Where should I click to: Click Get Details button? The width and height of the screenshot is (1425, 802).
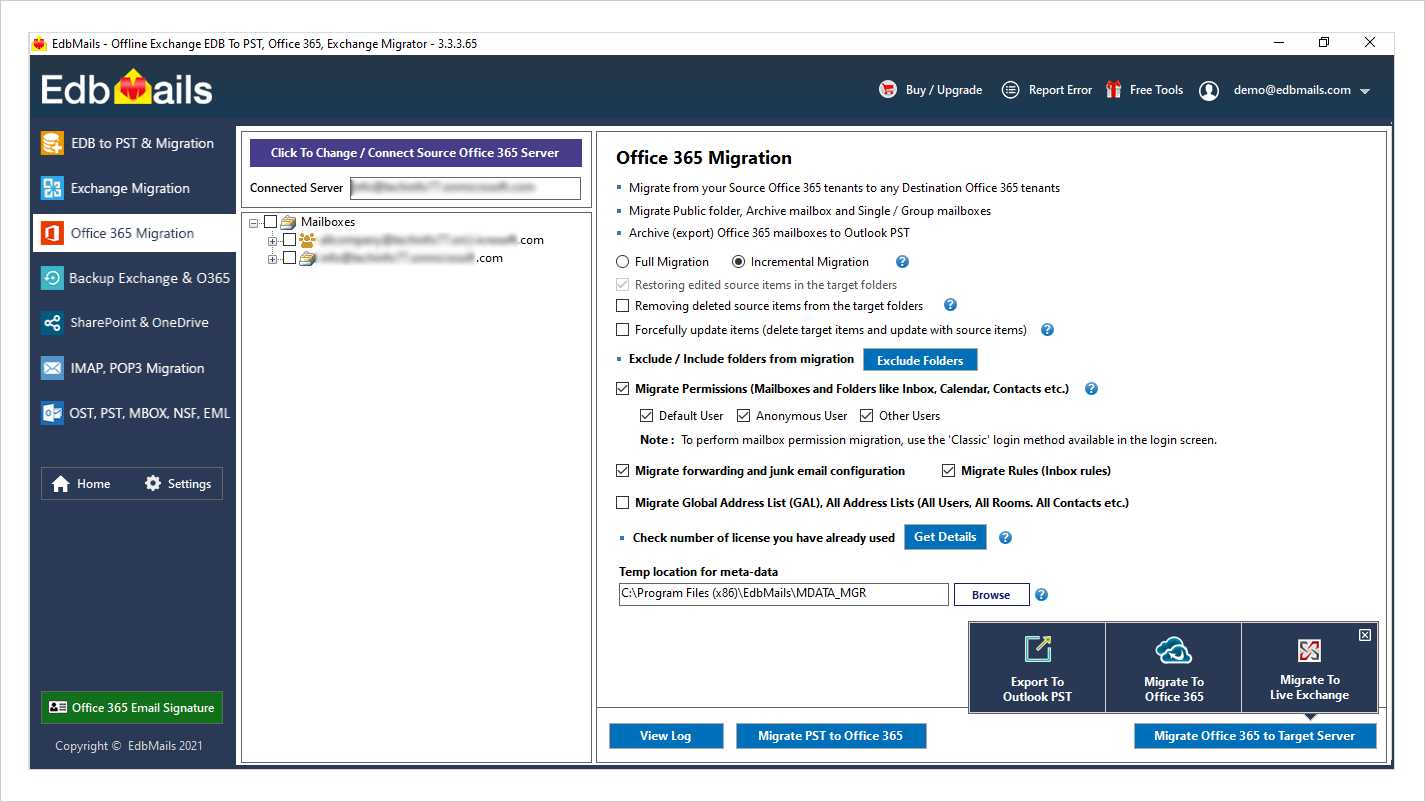click(x=945, y=537)
